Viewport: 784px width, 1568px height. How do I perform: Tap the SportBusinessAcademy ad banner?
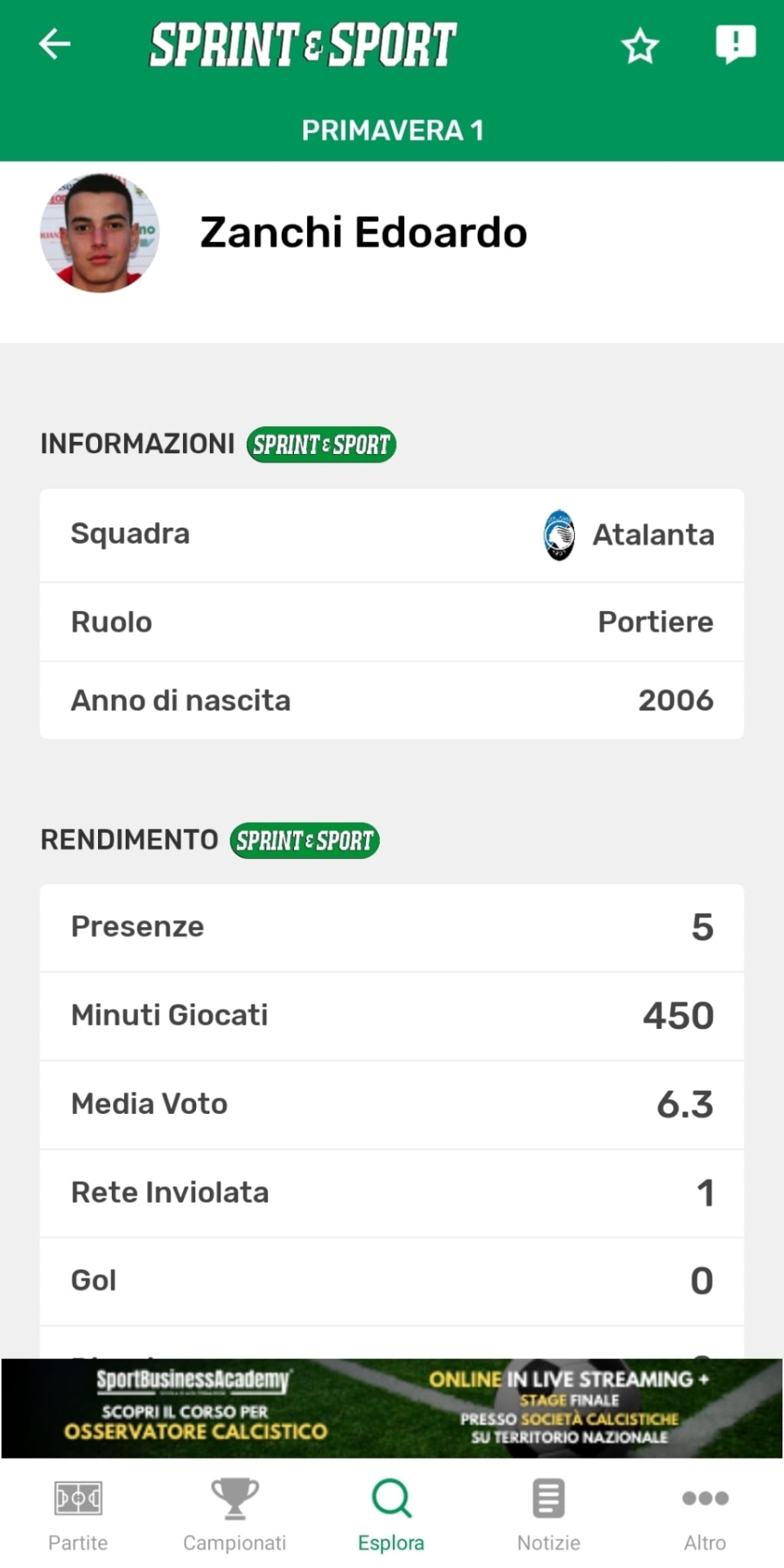click(x=392, y=1408)
